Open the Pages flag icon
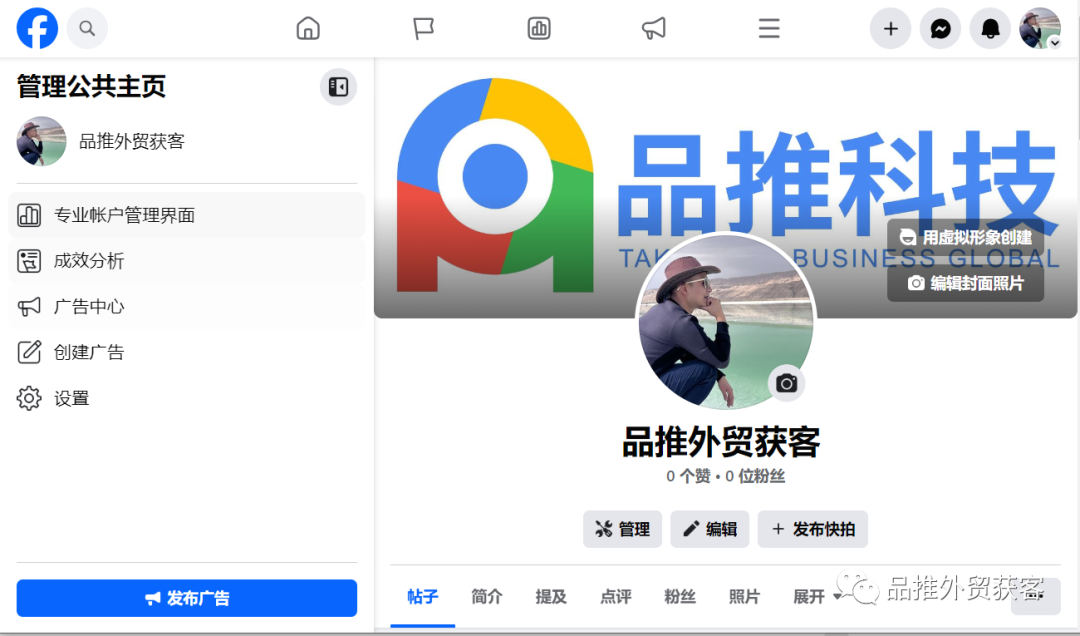 423,28
